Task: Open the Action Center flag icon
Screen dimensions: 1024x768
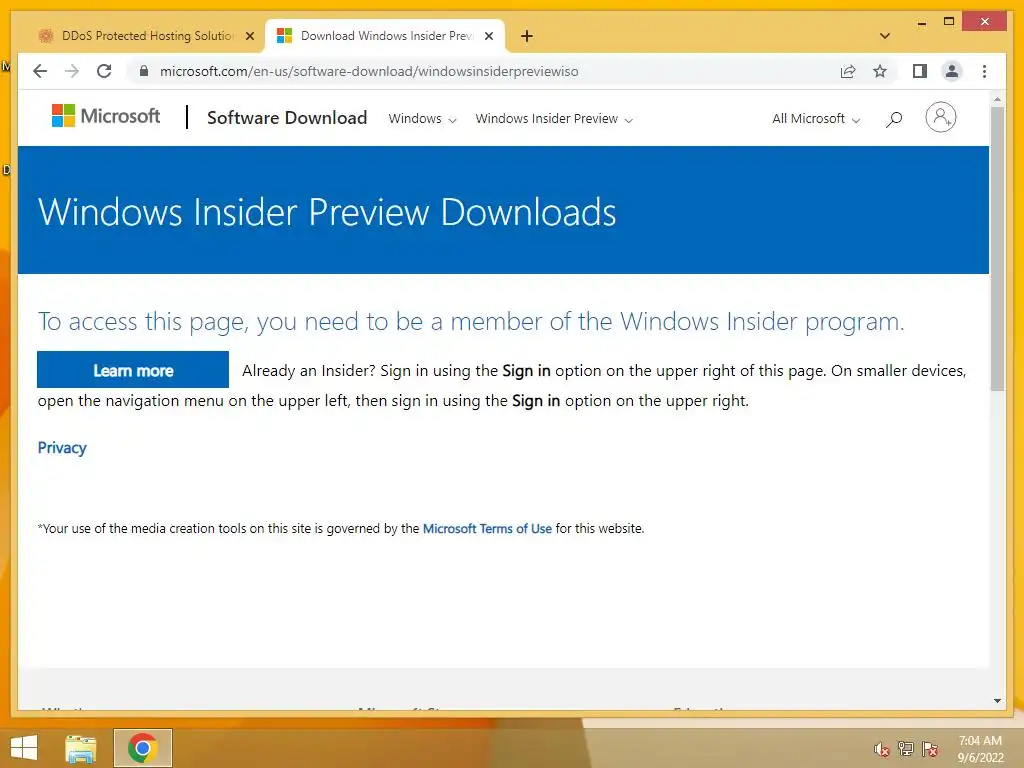Action: [930, 749]
